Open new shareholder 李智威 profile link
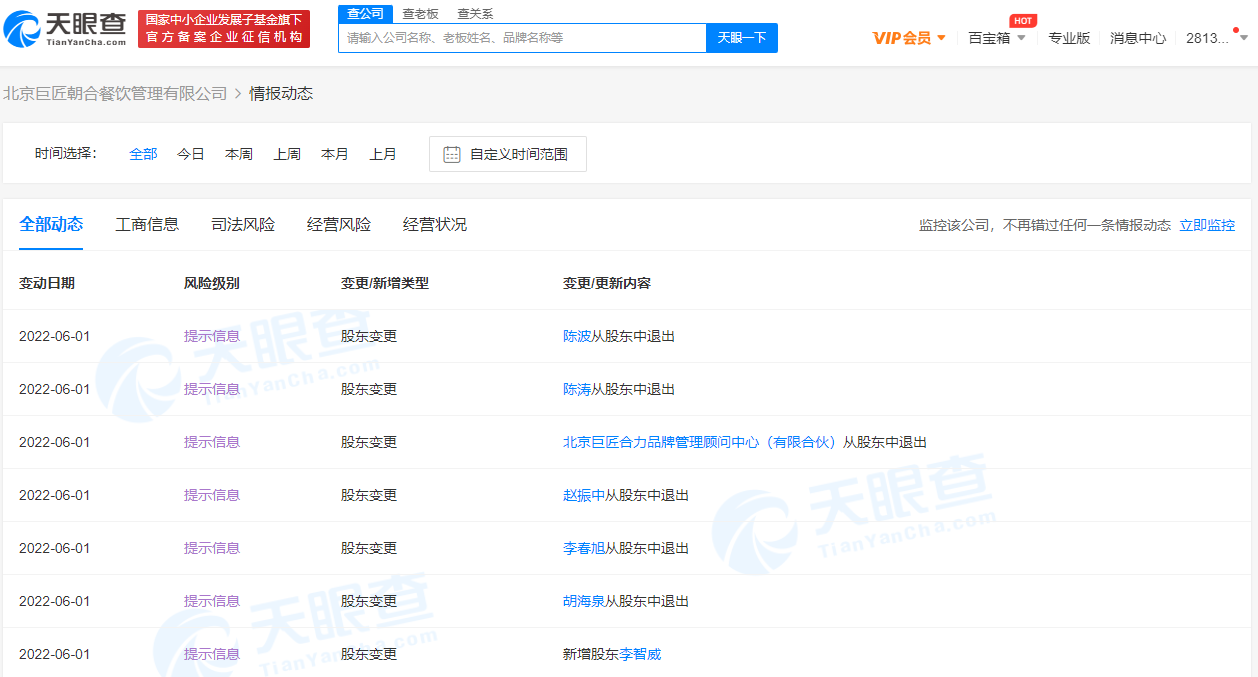 click(640, 654)
